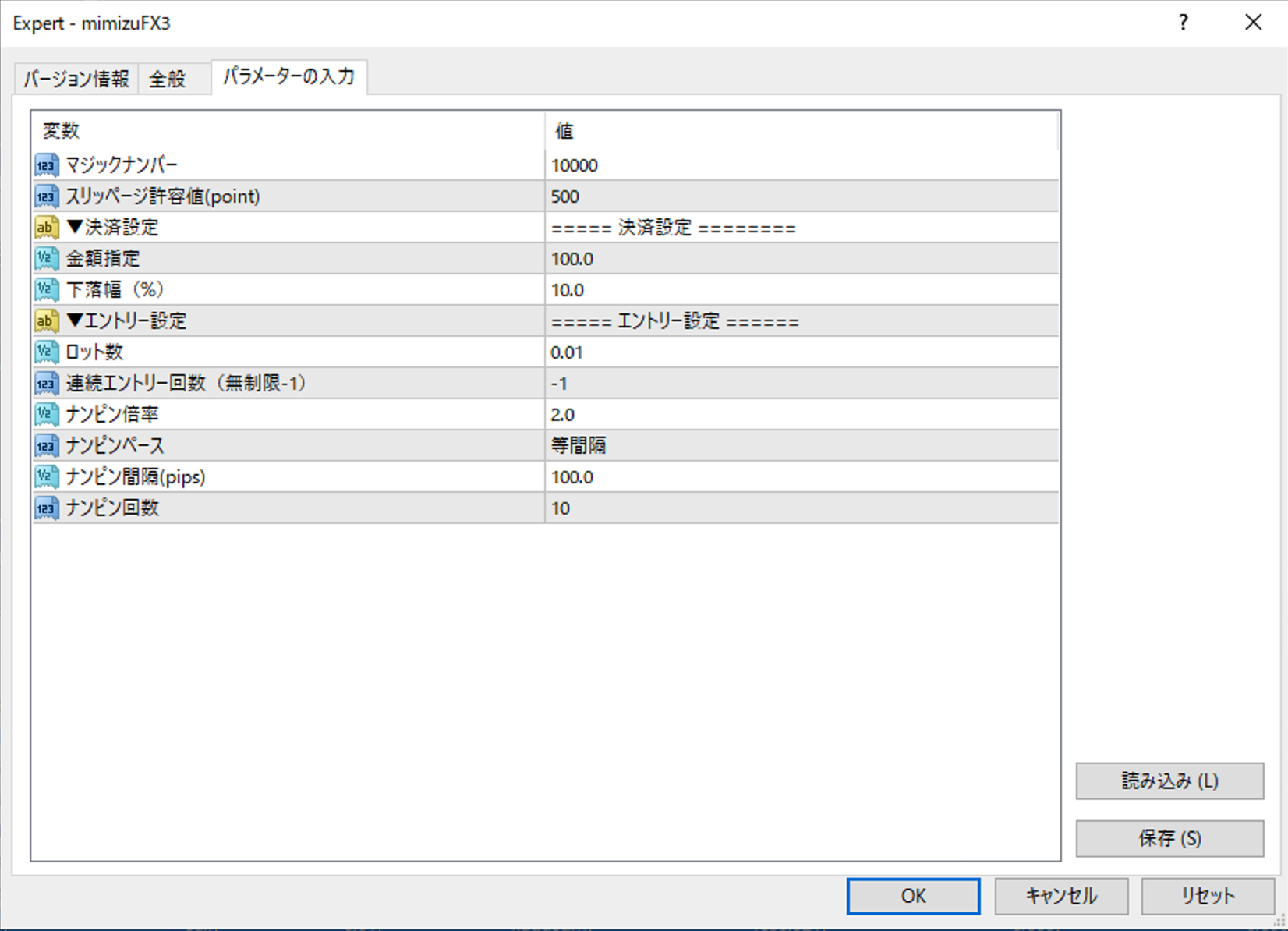Click the 123 integer icon beside マジックナンバー

coord(47,165)
